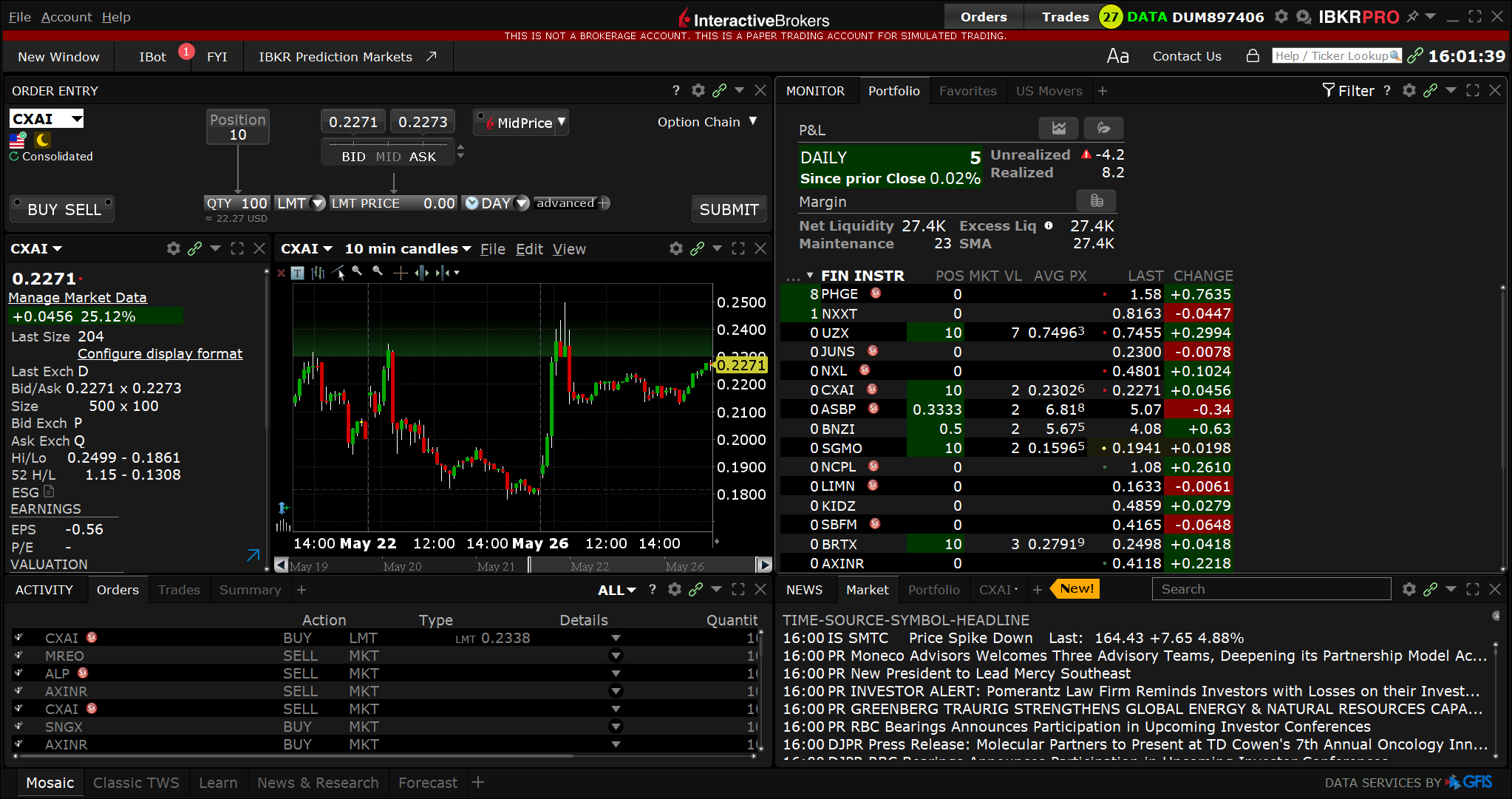Select BID on the price ladder
1512x799 pixels.
tap(353, 157)
